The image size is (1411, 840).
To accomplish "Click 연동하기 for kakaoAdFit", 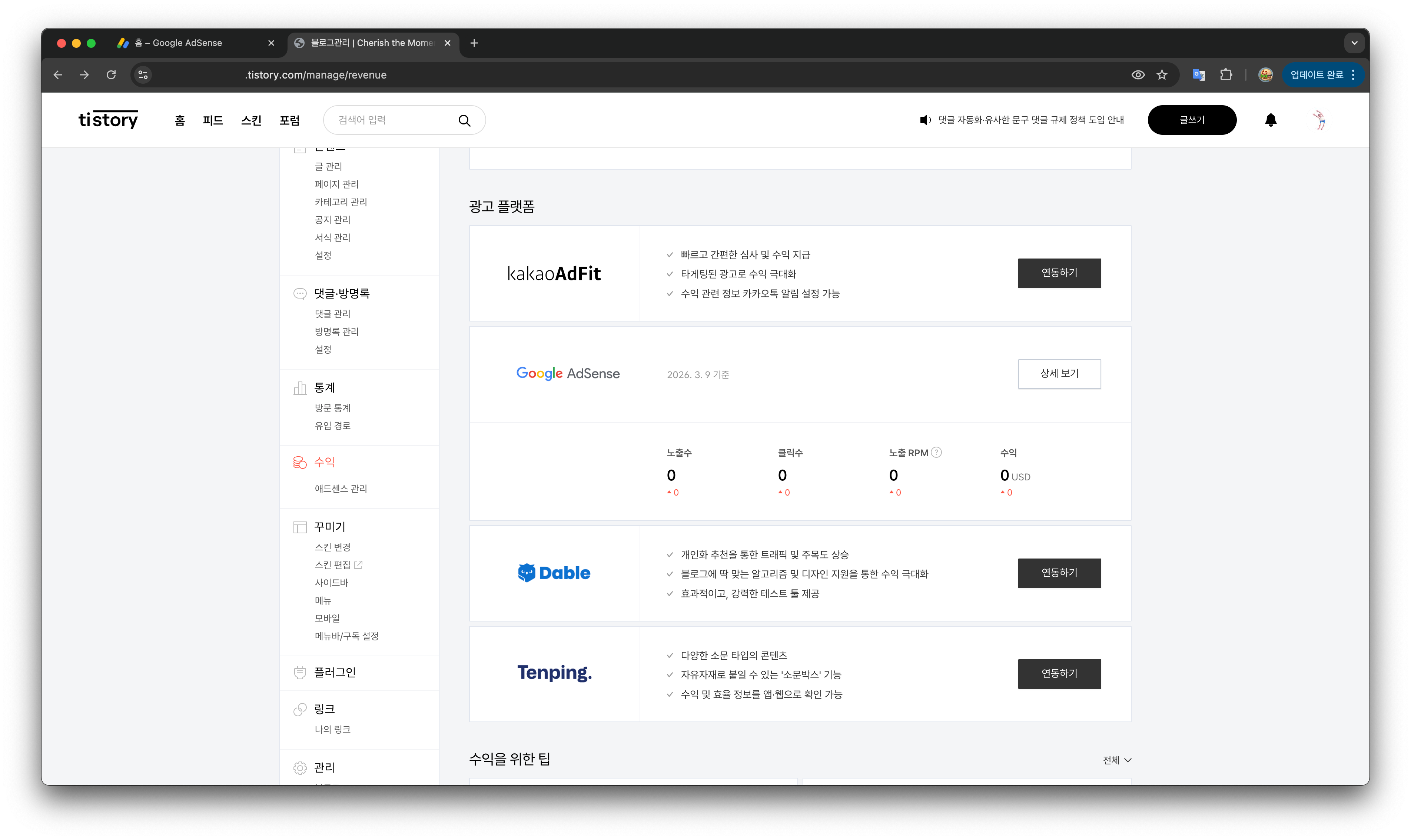I will click(1059, 273).
